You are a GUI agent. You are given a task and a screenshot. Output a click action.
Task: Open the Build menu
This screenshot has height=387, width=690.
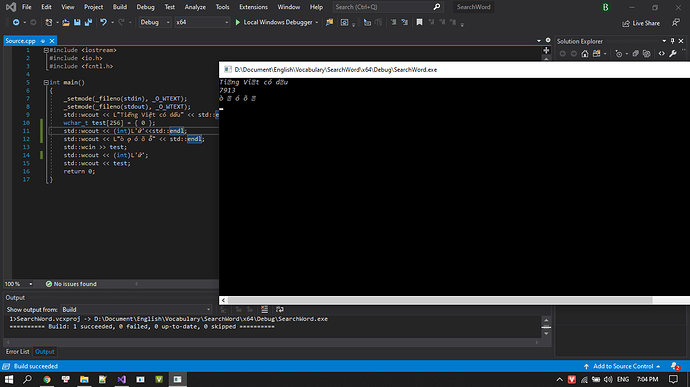pos(120,7)
